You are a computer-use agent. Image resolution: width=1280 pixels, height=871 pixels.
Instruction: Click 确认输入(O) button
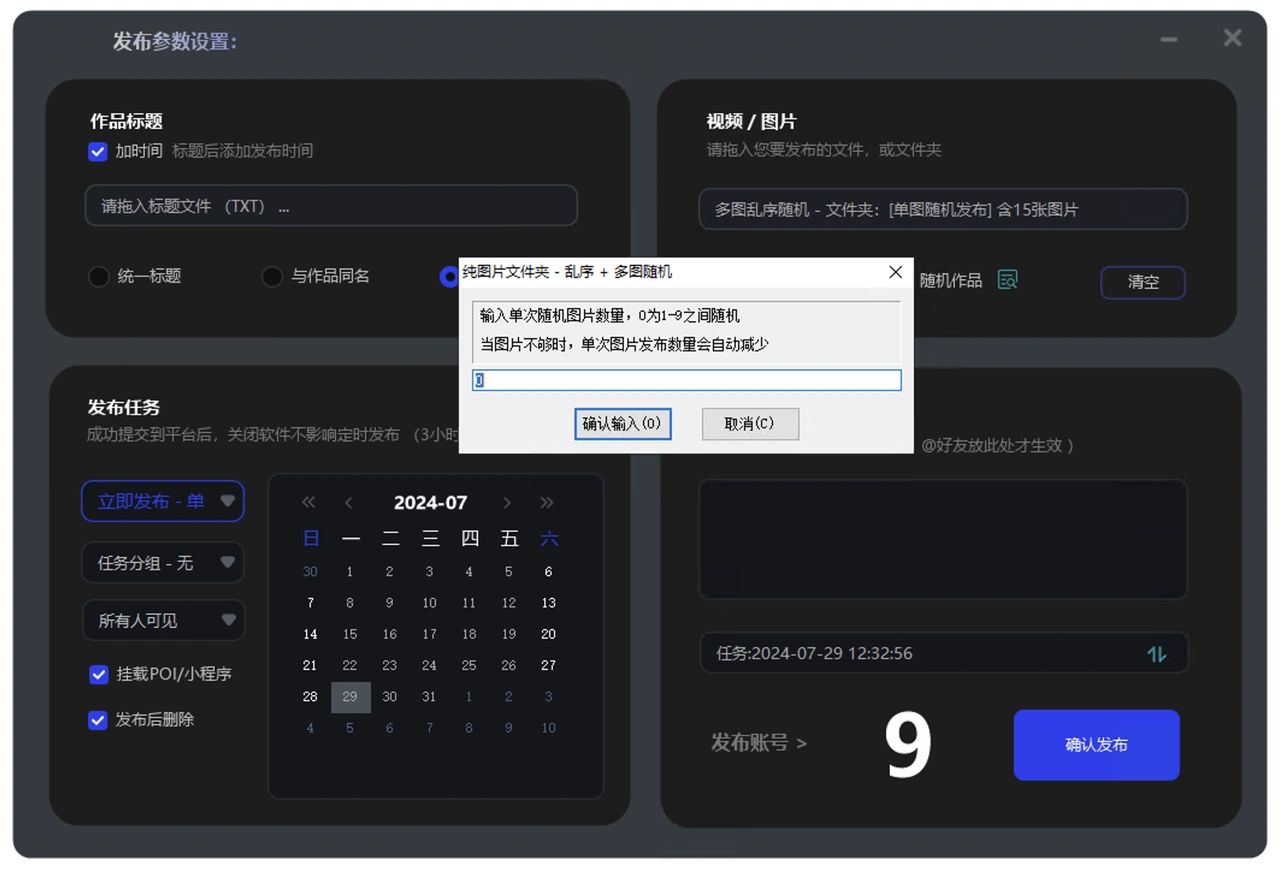pyautogui.click(x=622, y=424)
